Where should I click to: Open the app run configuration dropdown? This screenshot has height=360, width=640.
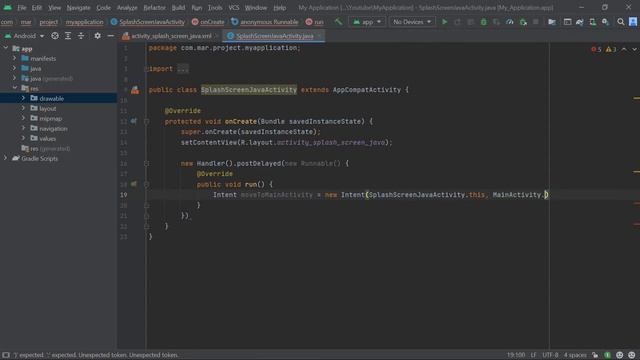click(367, 22)
